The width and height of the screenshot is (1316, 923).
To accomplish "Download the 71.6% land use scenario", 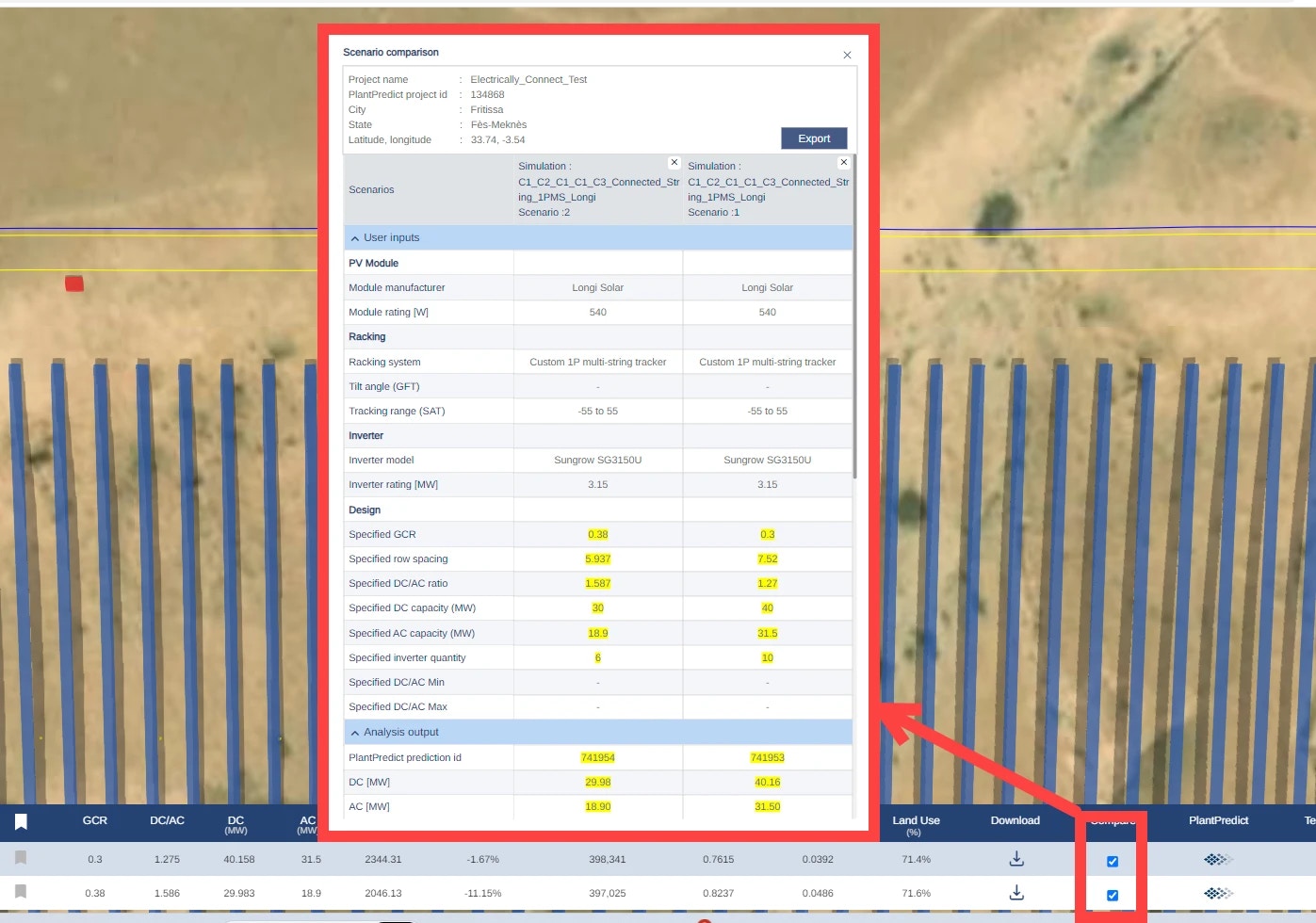I will [1016, 892].
